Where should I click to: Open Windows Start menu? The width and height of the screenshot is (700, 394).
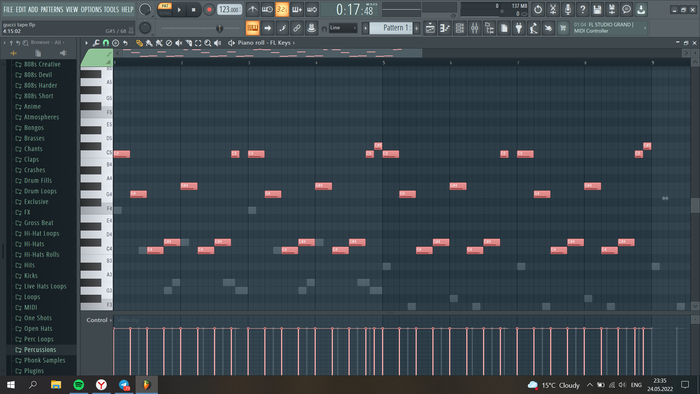tap(11, 385)
